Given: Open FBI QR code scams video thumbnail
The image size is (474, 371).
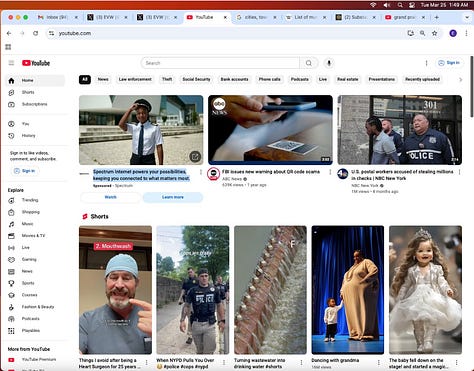Looking at the screenshot, I should 270,130.
